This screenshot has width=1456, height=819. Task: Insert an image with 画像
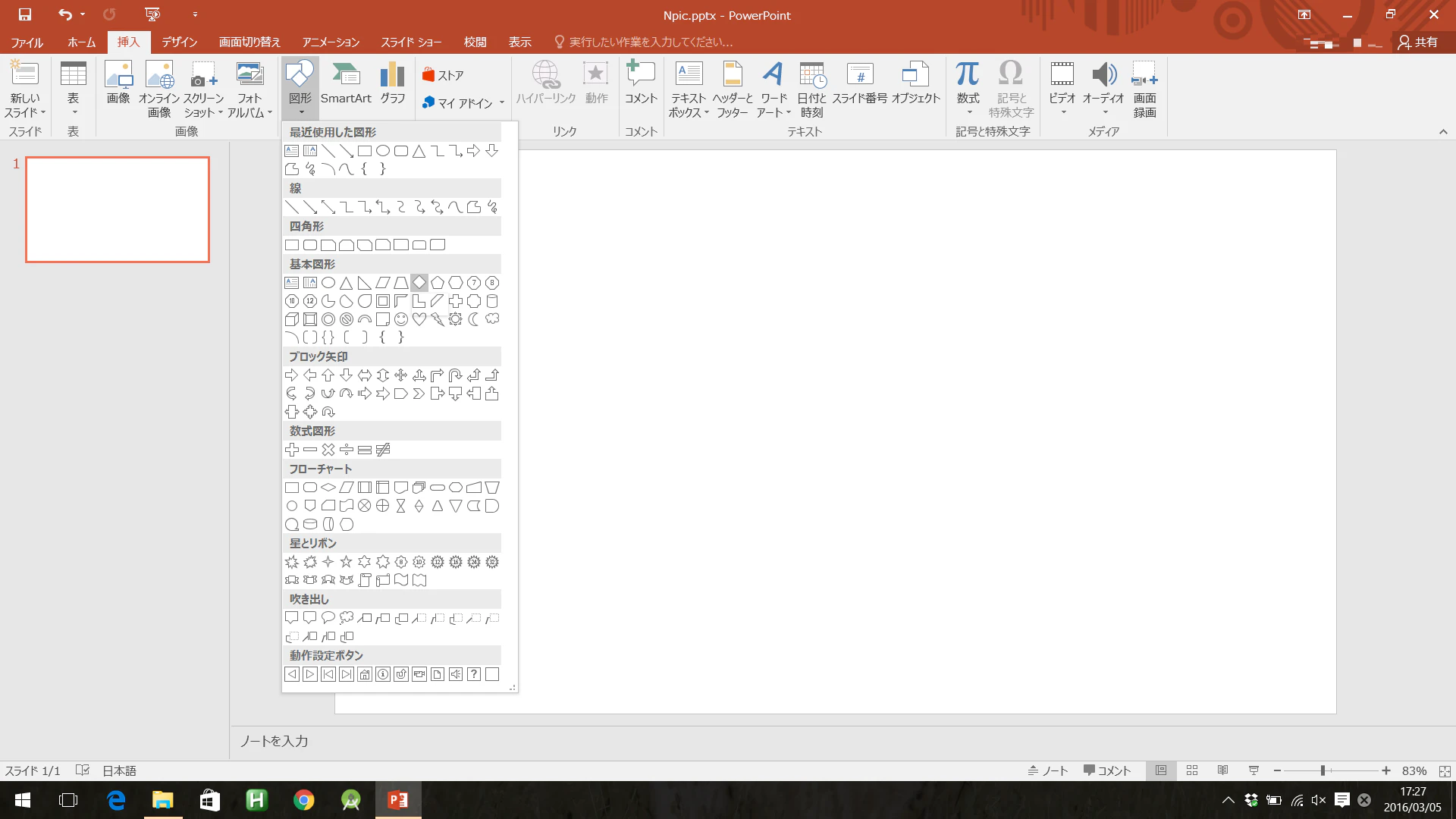point(118,83)
